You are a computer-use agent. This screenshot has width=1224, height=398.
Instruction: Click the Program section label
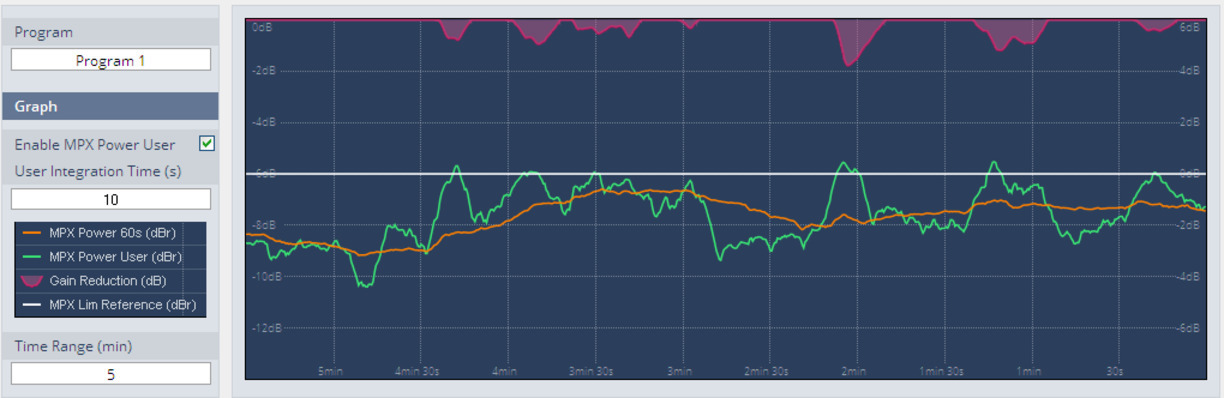click(43, 32)
